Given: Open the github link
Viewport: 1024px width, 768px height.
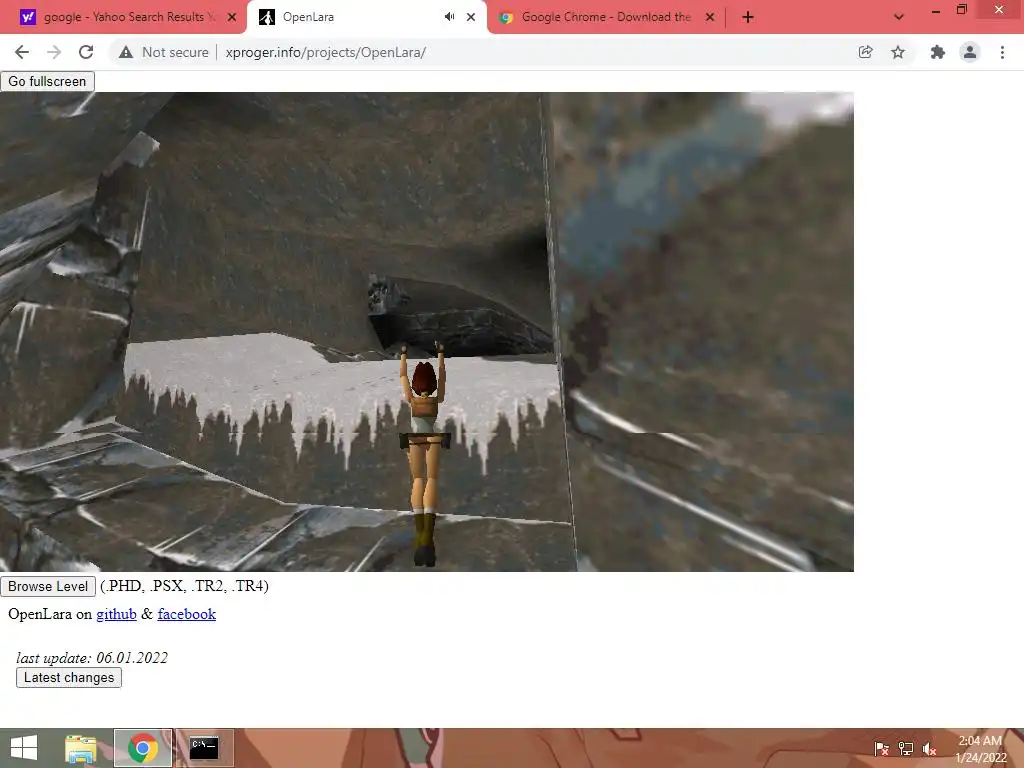Looking at the screenshot, I should tap(116, 614).
